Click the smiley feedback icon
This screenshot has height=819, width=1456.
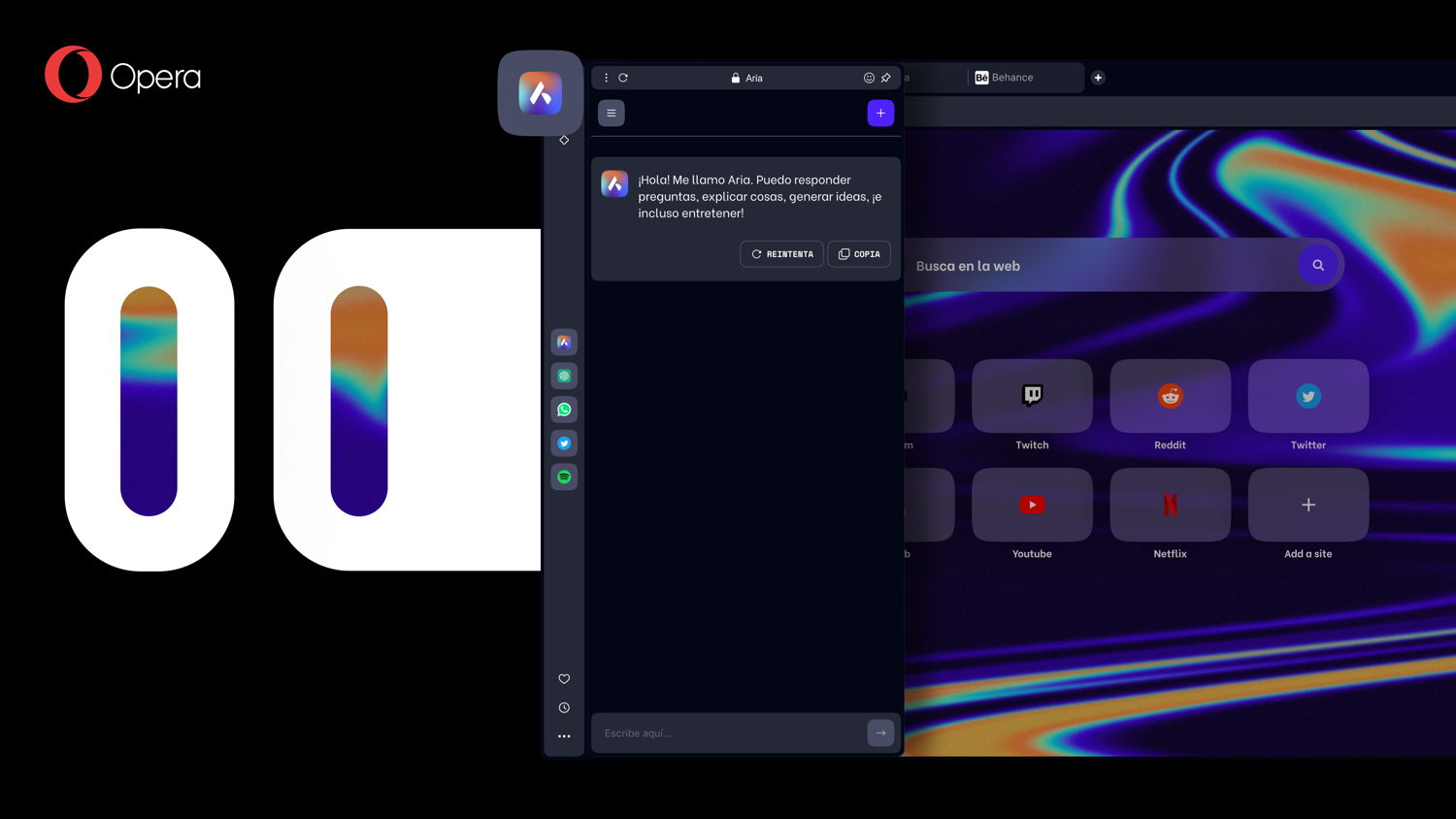point(869,78)
